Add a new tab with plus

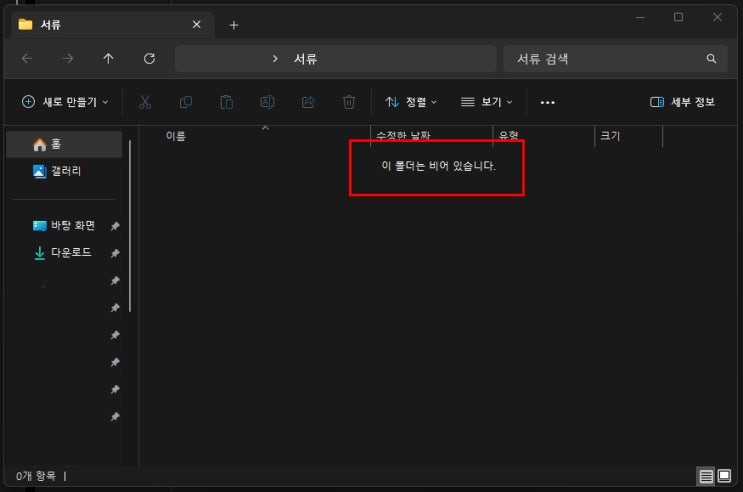[x=234, y=25]
